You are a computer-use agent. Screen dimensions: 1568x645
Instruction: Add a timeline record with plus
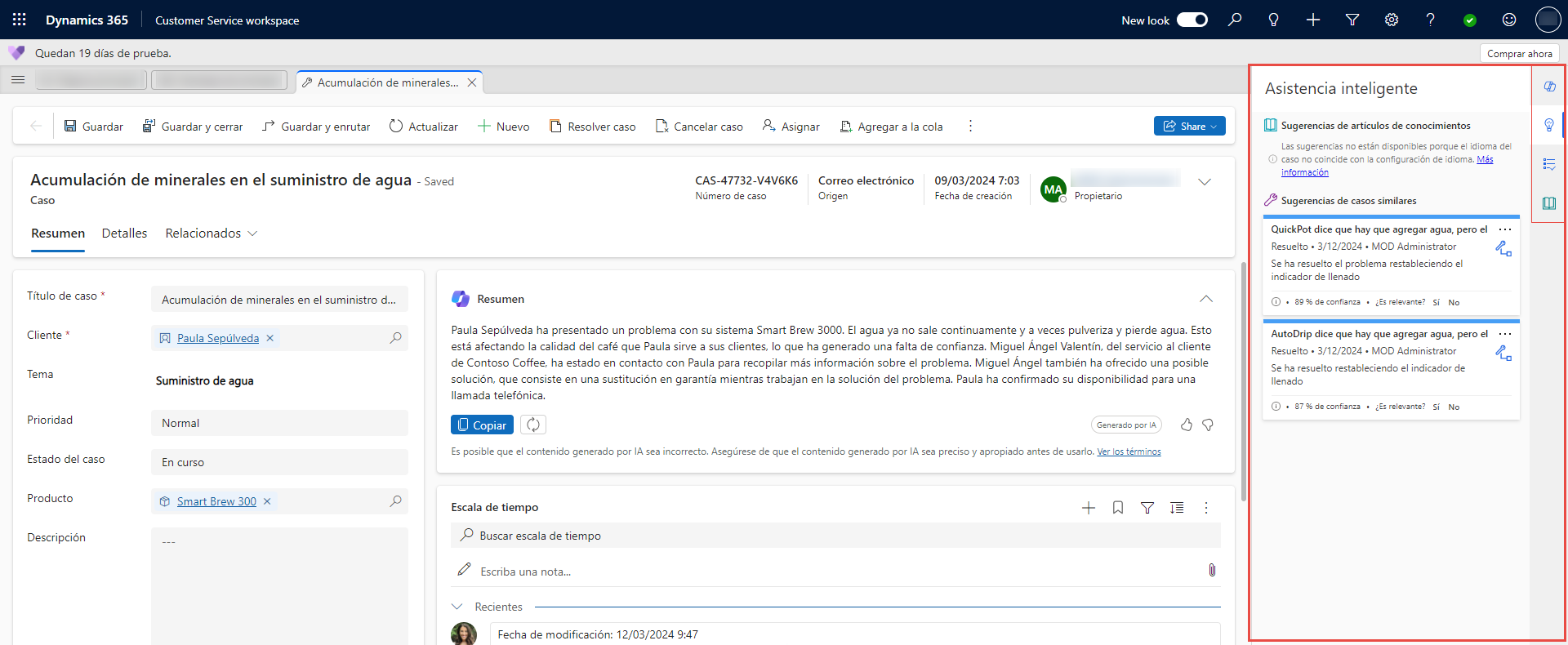(x=1089, y=508)
